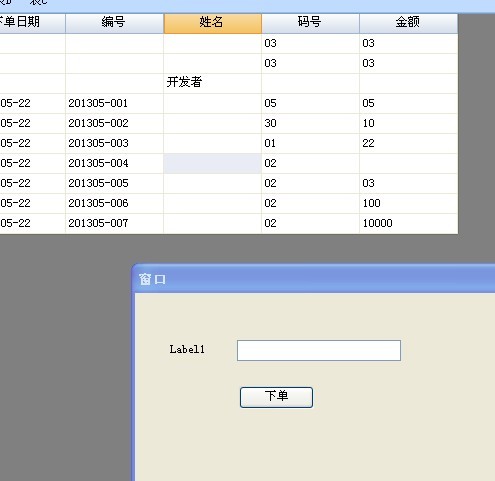Select cell 201305-003
The height and width of the screenshot is (481, 495).
click(x=114, y=143)
